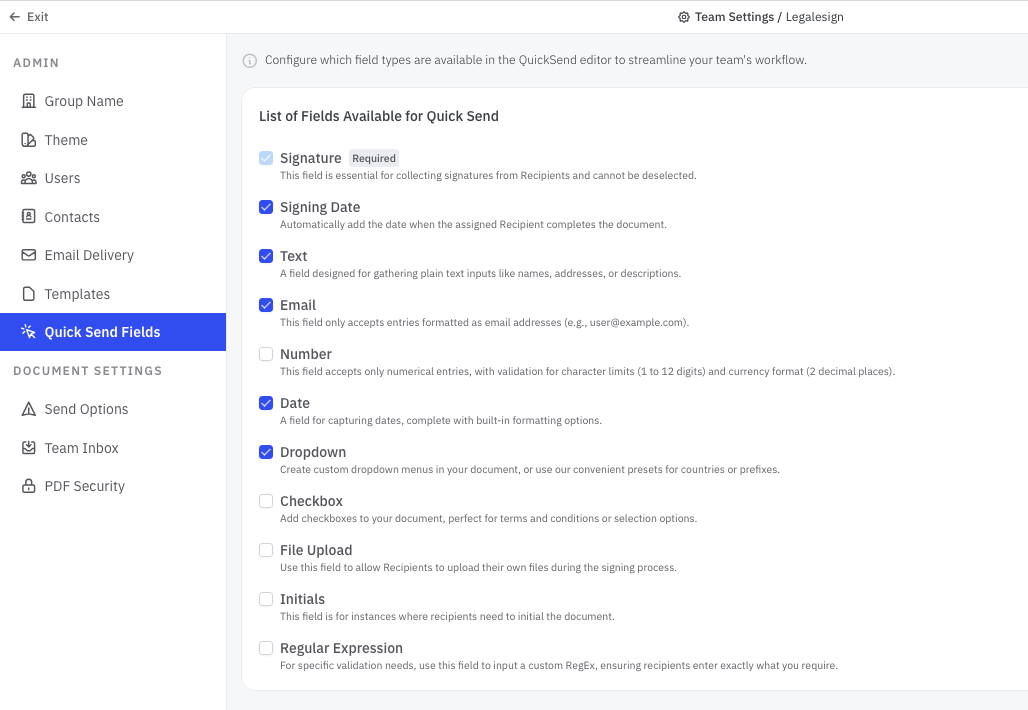Click the PDF Security padlock icon
The height and width of the screenshot is (710, 1028).
(29, 486)
